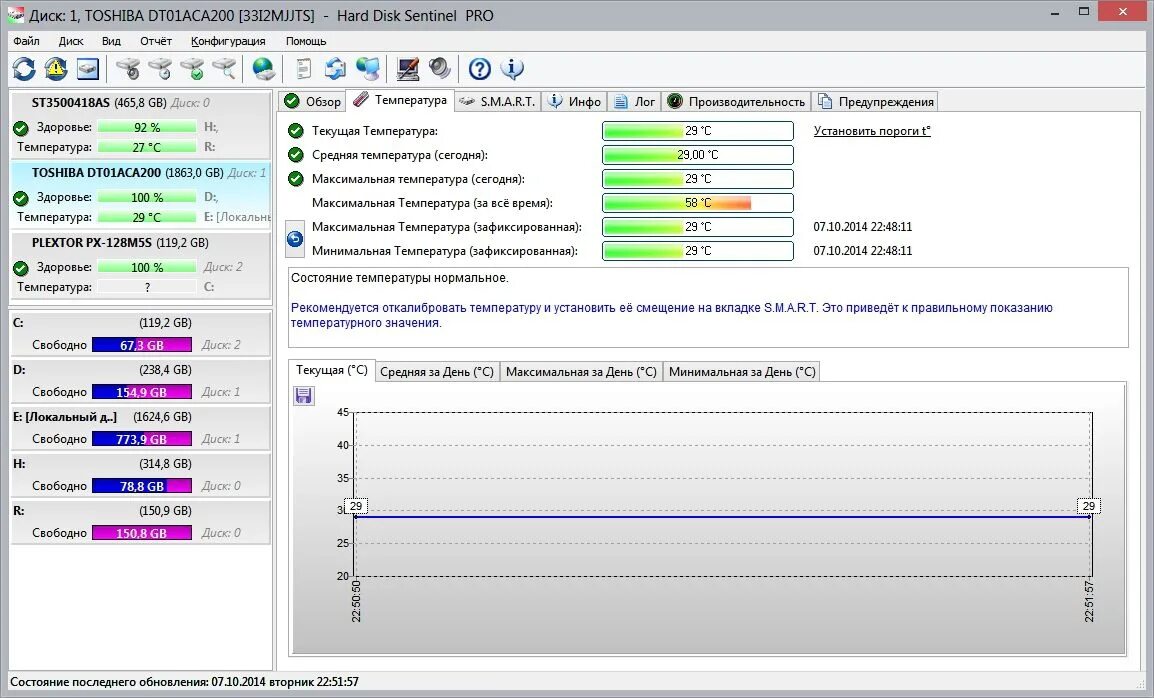This screenshot has width=1154, height=698.
Task: Click the blue reset arrow beside recorded temperatures
Action: click(294, 239)
